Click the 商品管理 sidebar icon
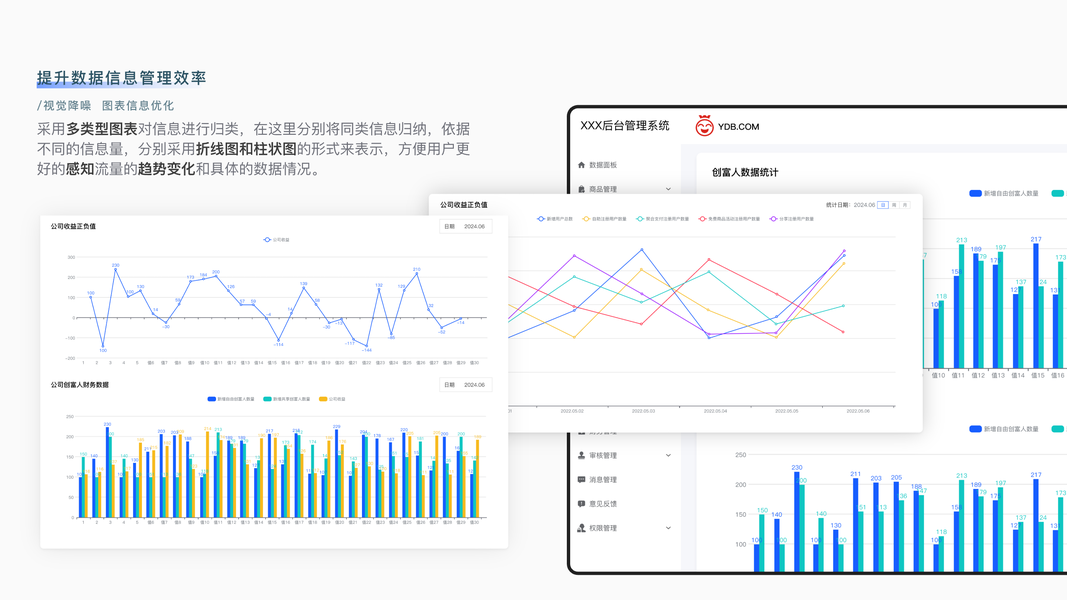 581,189
